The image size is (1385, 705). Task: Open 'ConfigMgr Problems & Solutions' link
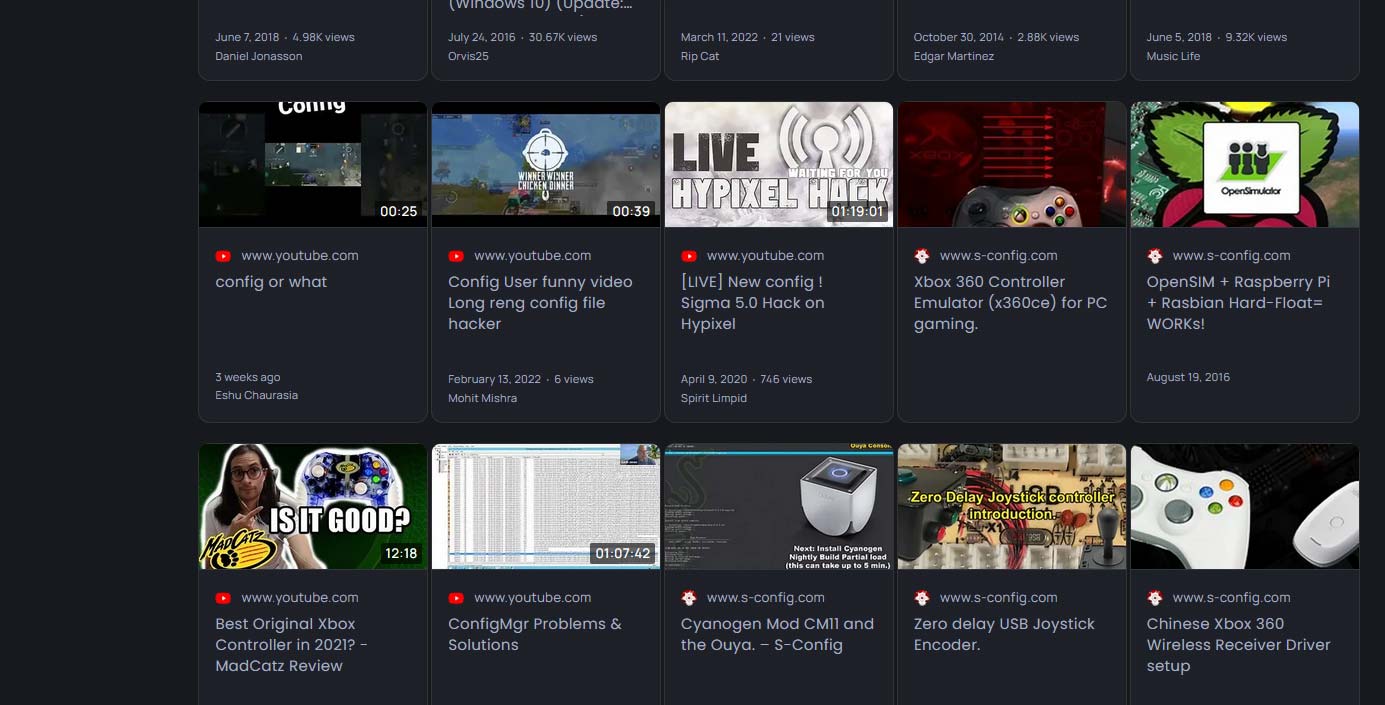point(534,634)
